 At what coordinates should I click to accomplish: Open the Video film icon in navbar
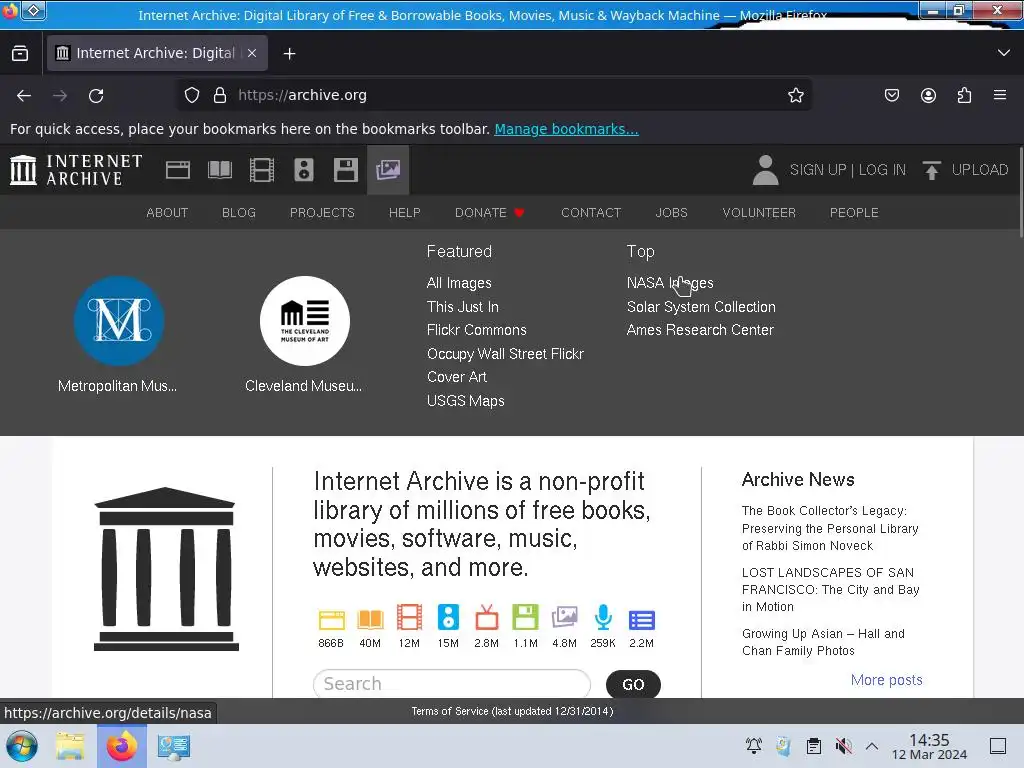point(262,170)
